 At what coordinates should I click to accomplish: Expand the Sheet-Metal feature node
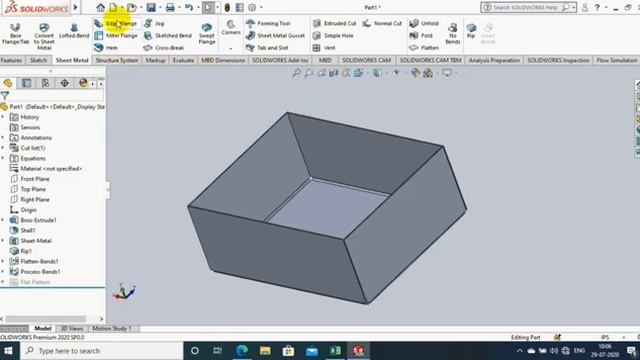[x=3, y=241]
